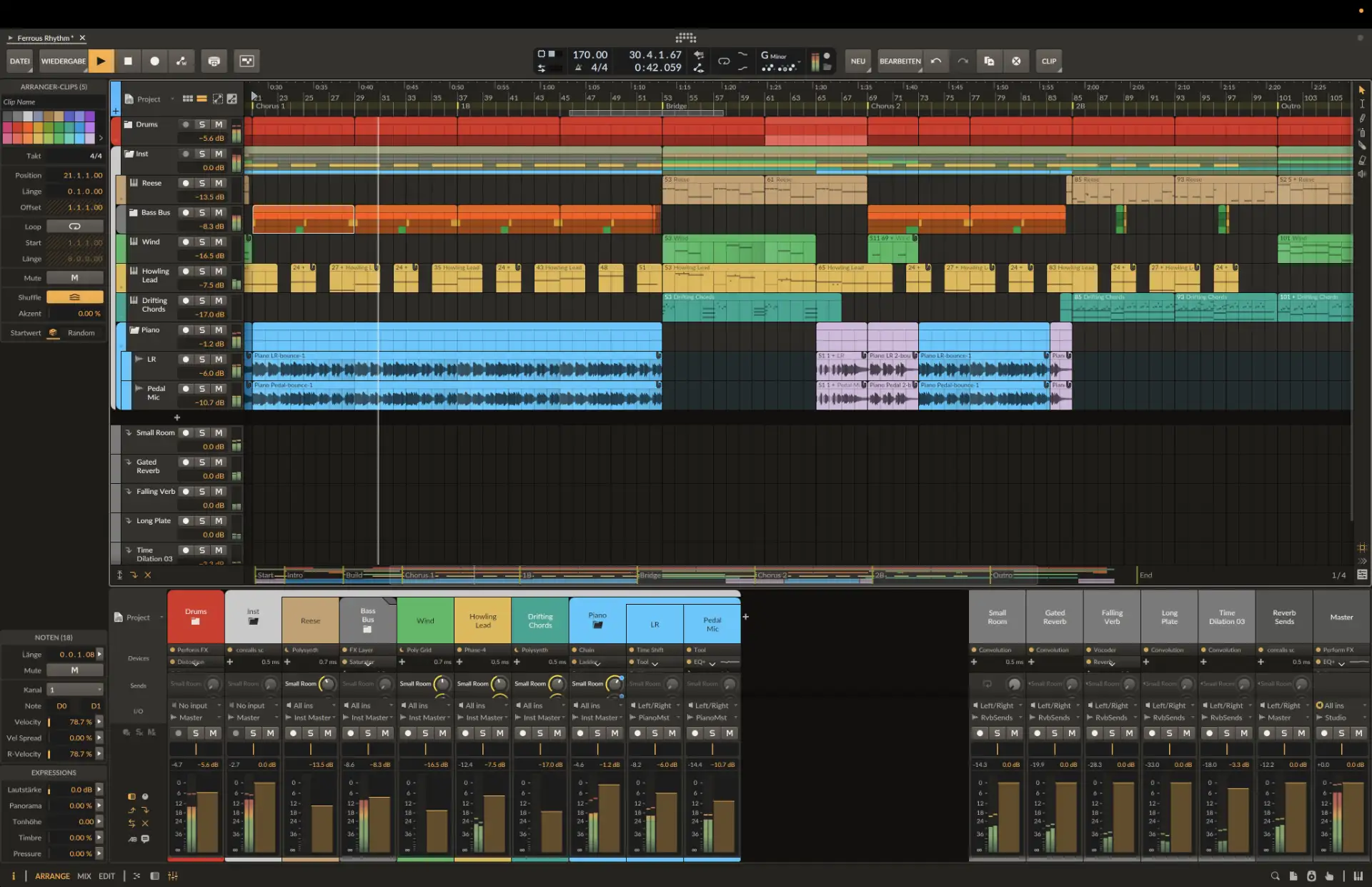Select Random as the Startwert option

click(x=81, y=333)
